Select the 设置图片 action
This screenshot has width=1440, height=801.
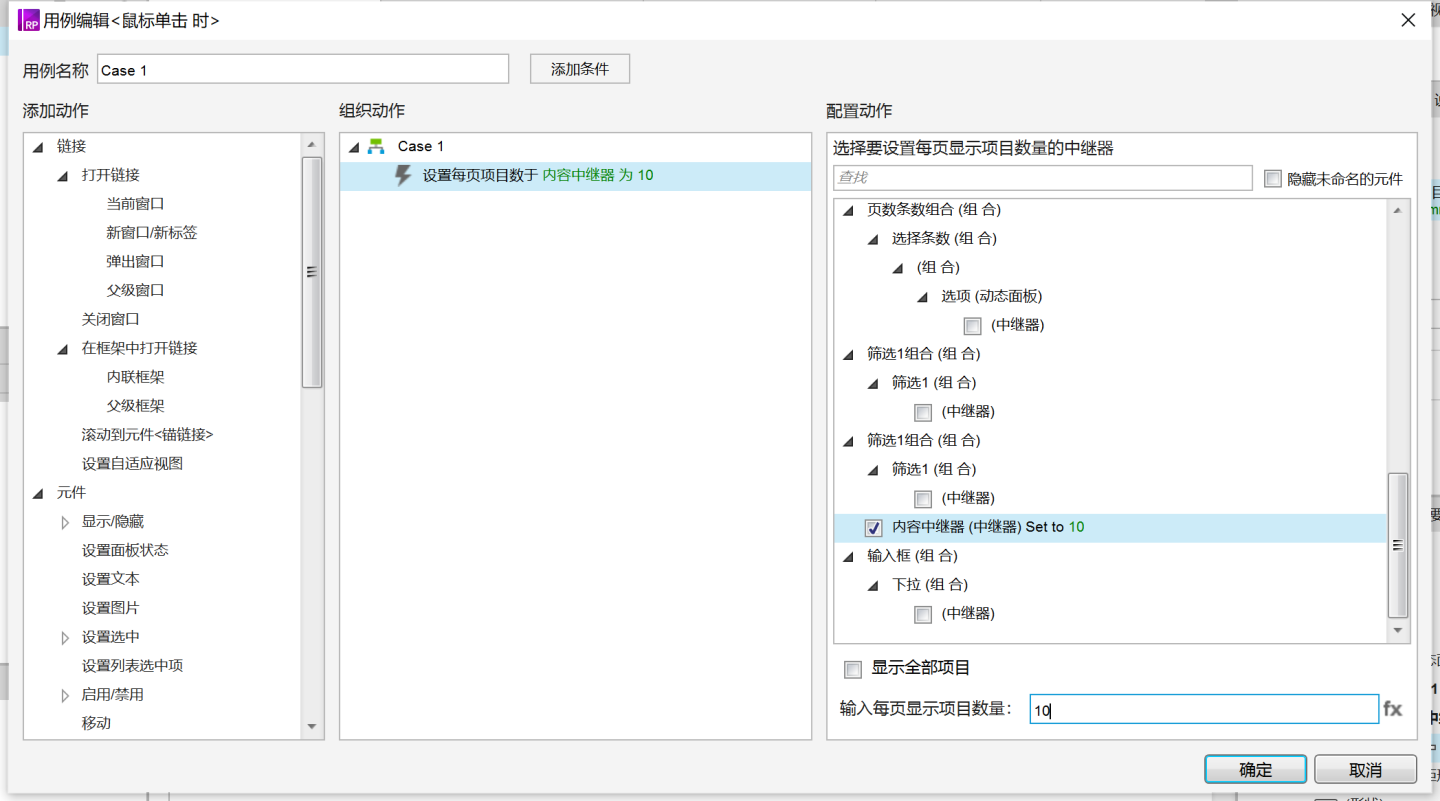[x=111, y=609]
